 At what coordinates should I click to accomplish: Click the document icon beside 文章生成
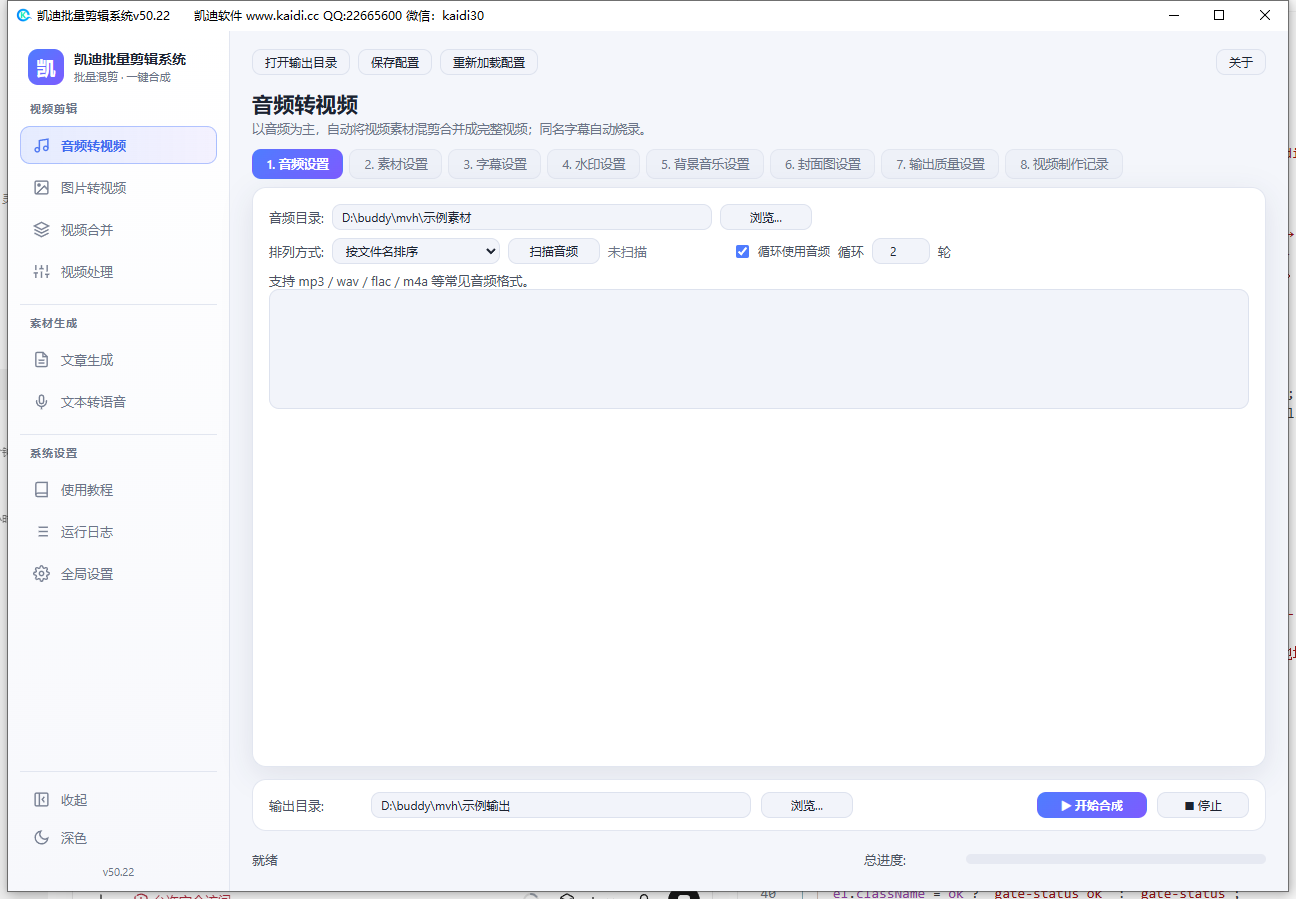[x=41, y=359]
